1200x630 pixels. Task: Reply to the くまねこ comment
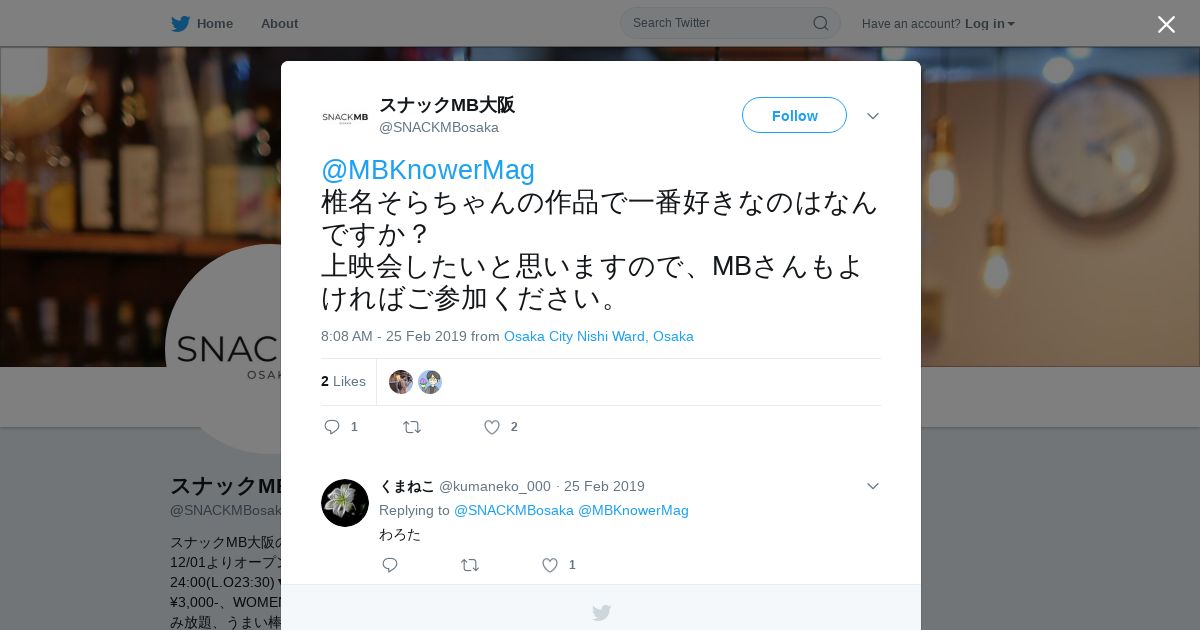pos(390,565)
